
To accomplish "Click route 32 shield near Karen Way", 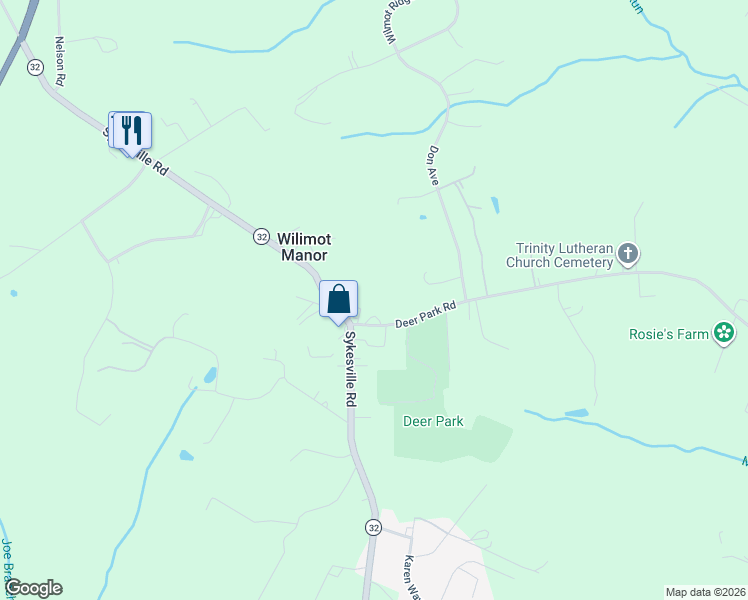I will 374,528.
